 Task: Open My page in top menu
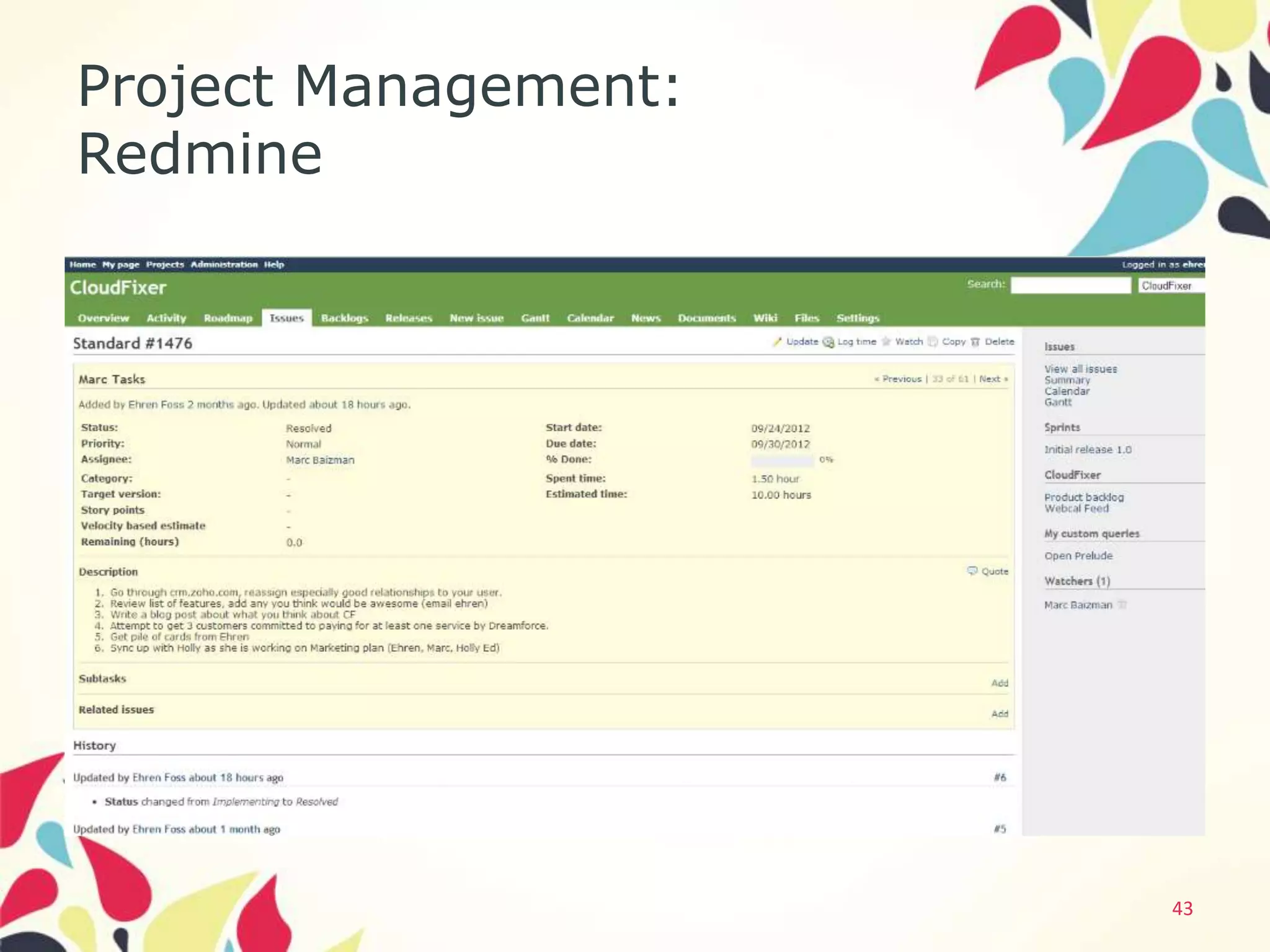(121, 265)
